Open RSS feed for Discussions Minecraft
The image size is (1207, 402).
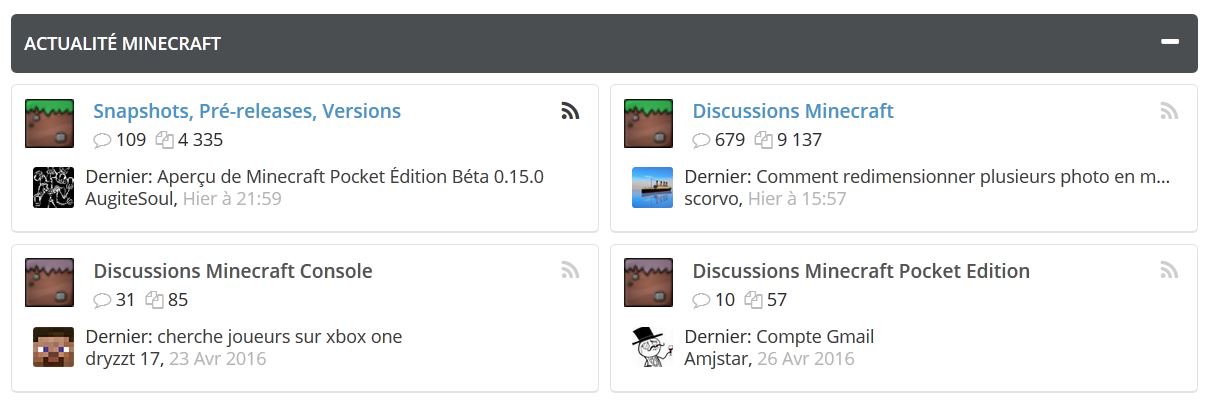pos(1169,111)
